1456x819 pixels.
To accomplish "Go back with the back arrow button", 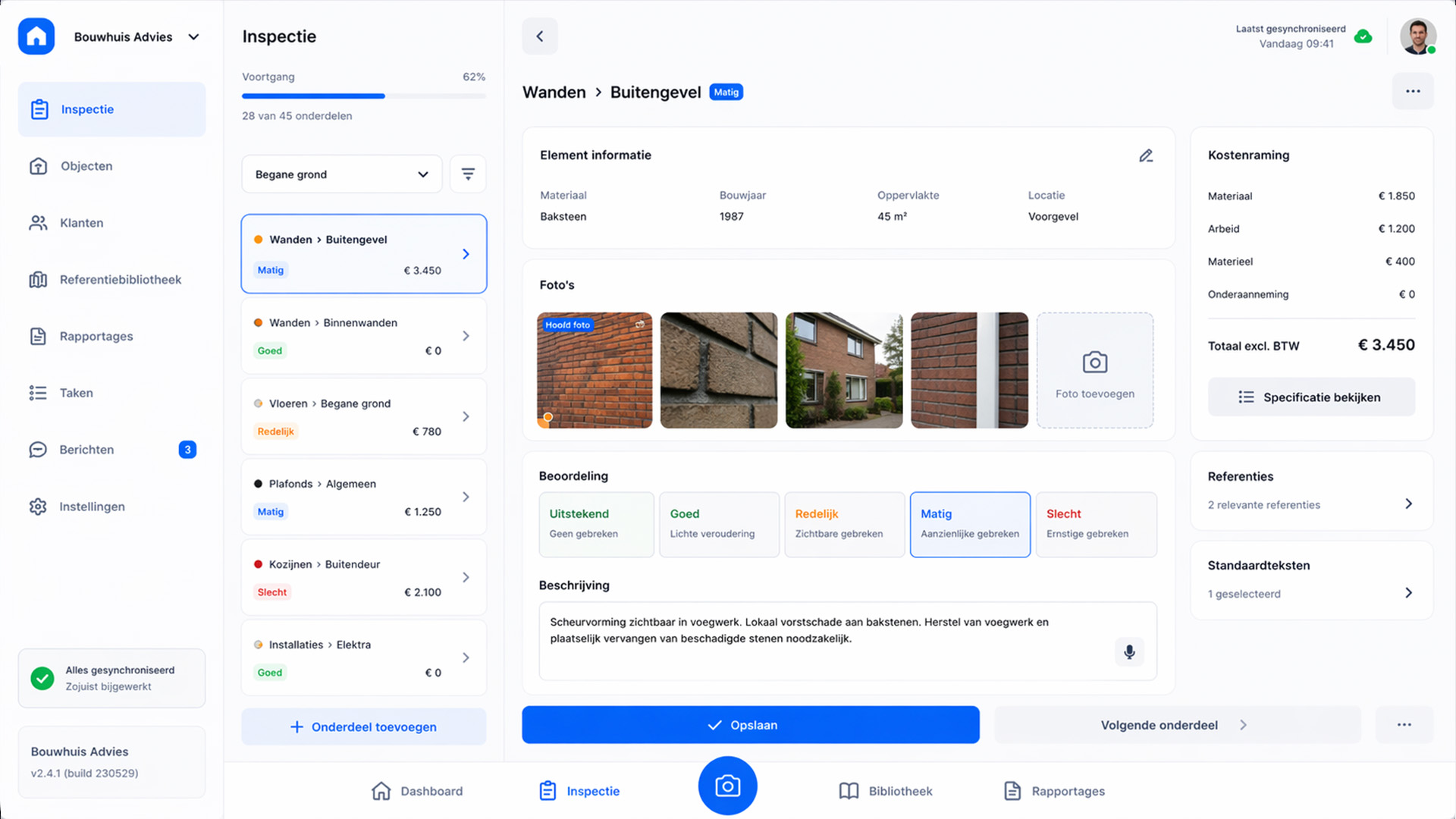I will coord(540,36).
